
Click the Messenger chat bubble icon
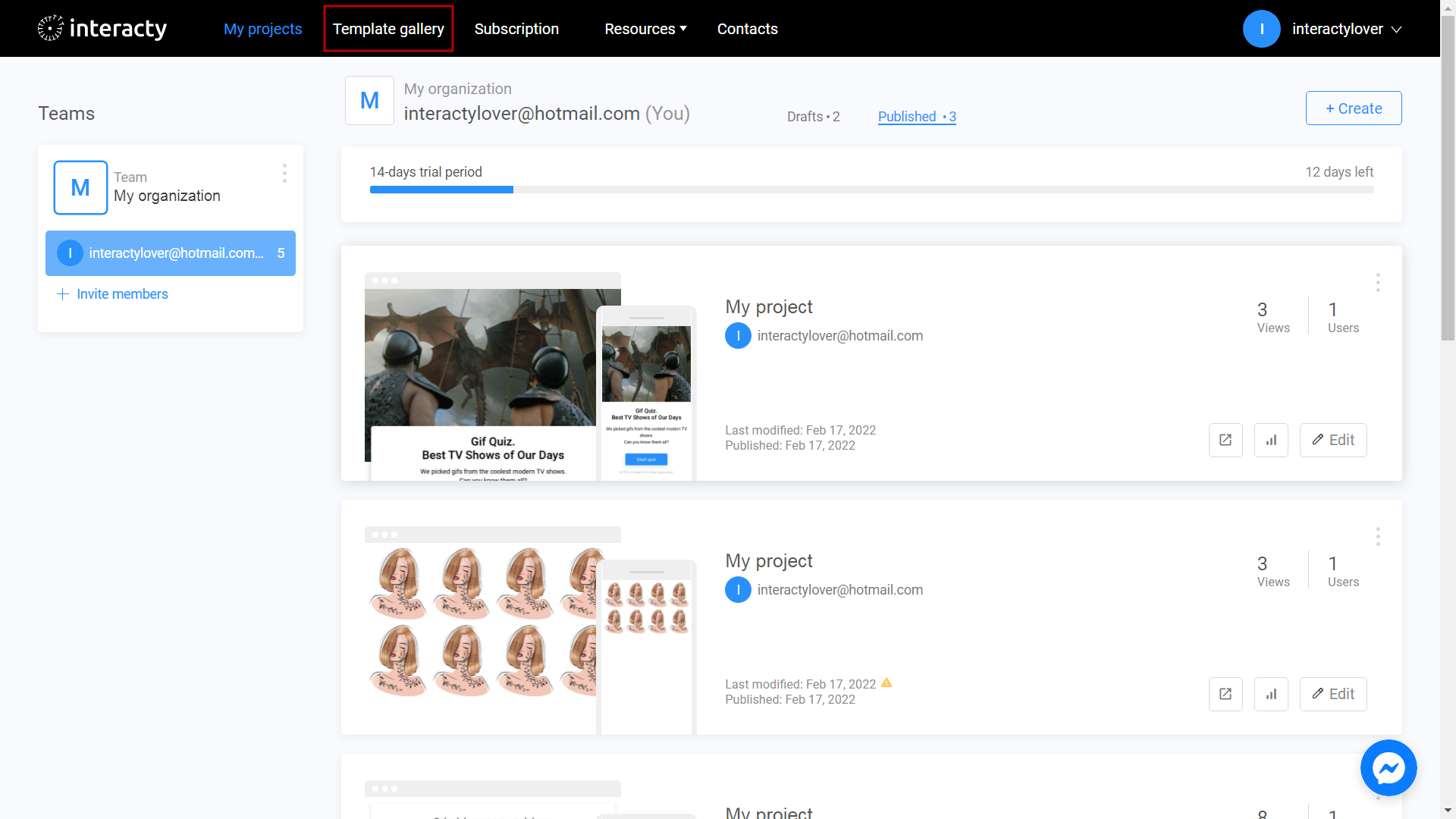pos(1390,768)
